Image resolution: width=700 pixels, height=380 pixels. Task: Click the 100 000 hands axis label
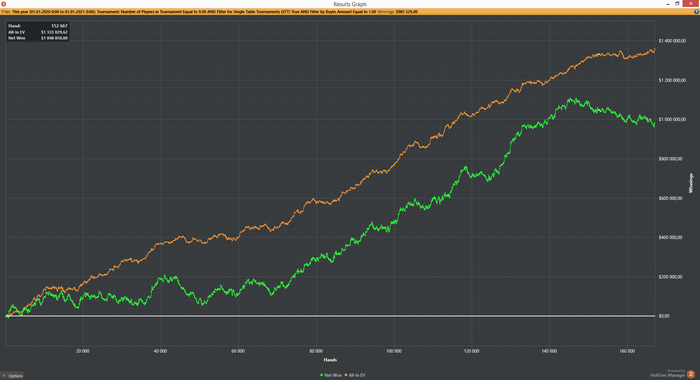click(x=394, y=351)
